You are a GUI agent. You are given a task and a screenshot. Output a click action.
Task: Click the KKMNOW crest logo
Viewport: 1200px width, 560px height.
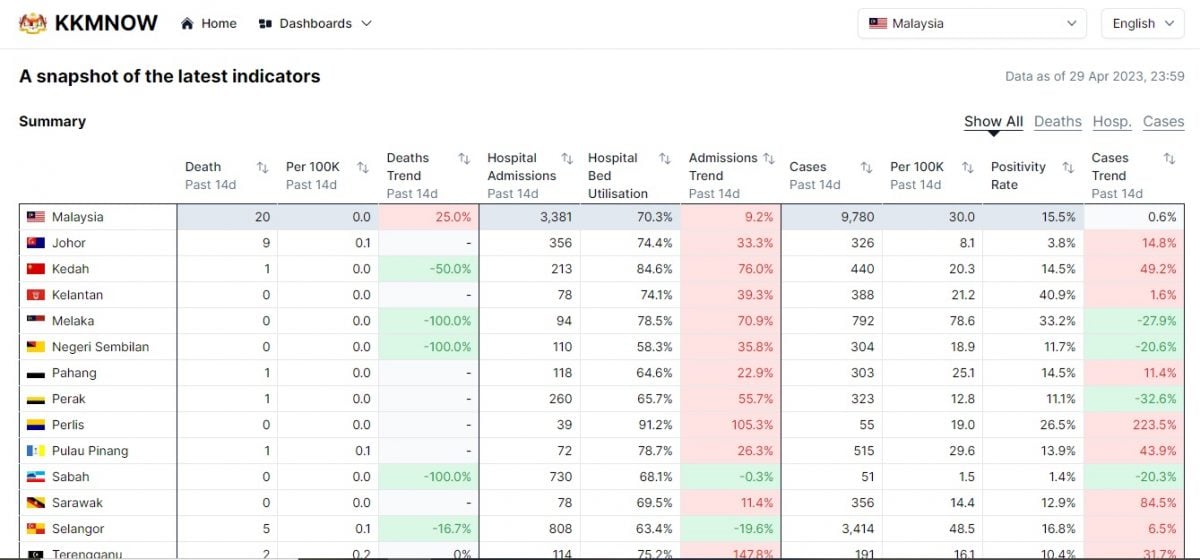point(33,24)
